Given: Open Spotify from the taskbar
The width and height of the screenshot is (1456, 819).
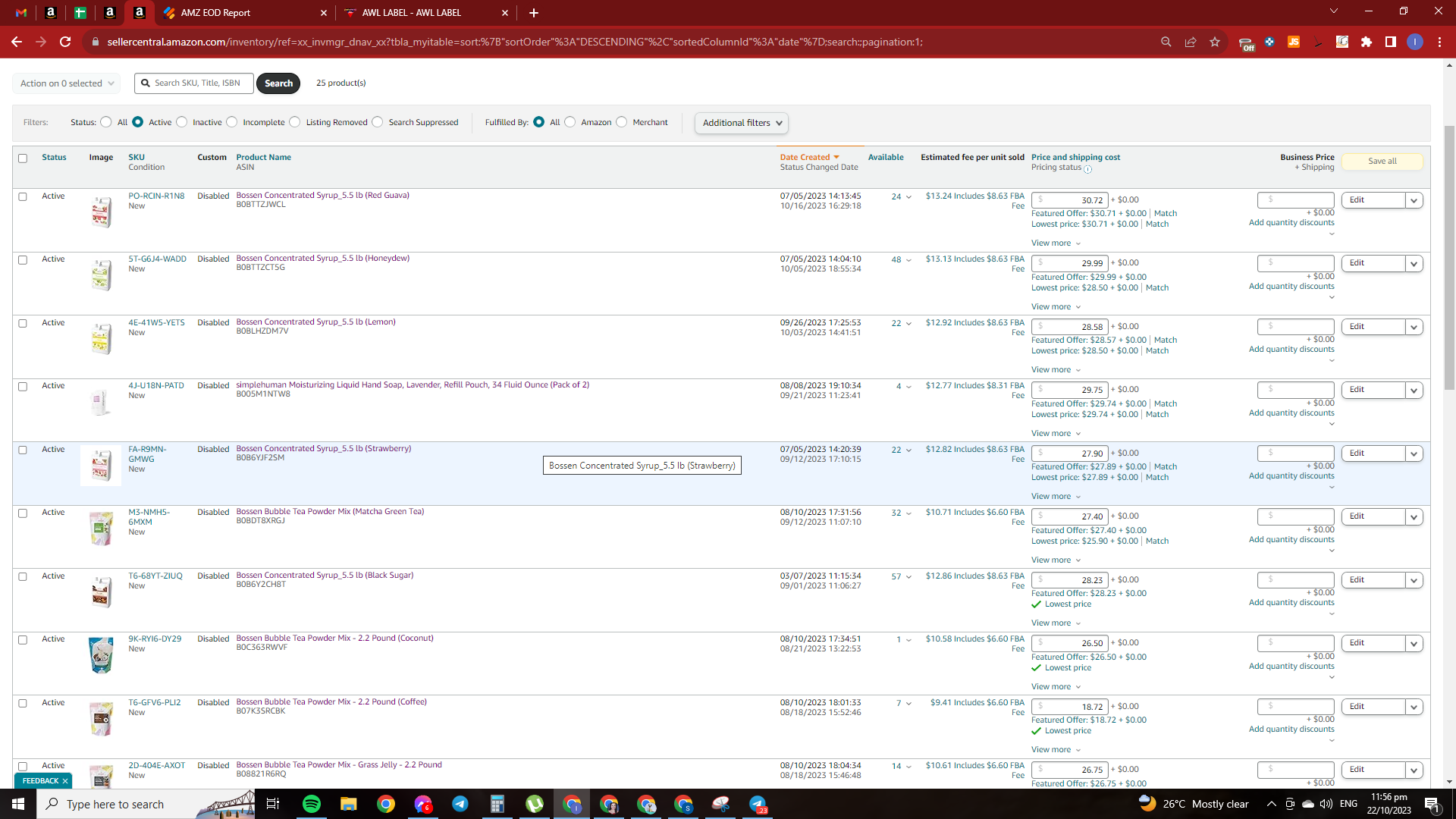Looking at the screenshot, I should pyautogui.click(x=312, y=804).
